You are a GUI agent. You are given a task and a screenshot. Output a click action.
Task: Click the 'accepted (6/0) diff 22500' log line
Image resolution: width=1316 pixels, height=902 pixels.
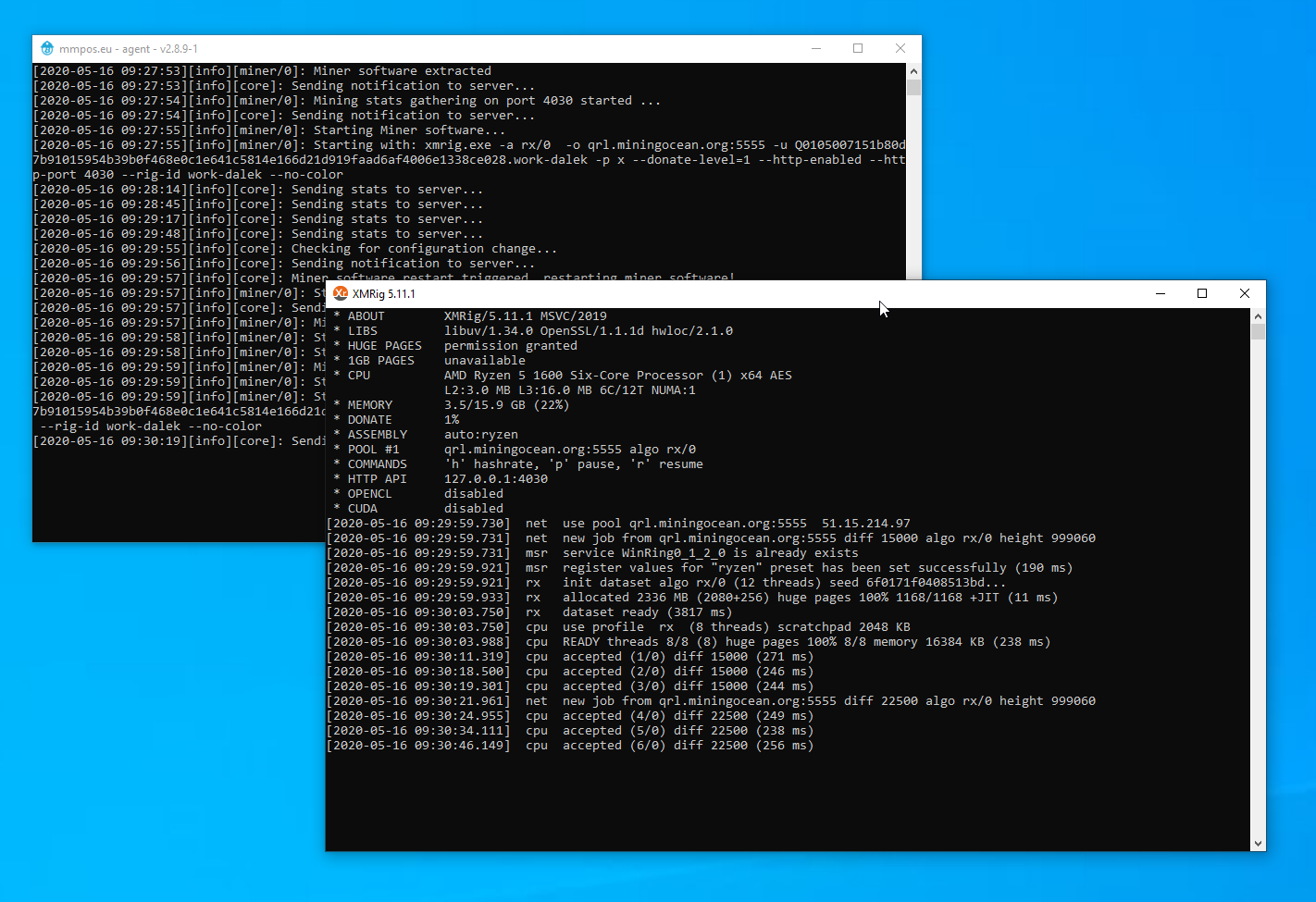(x=569, y=745)
